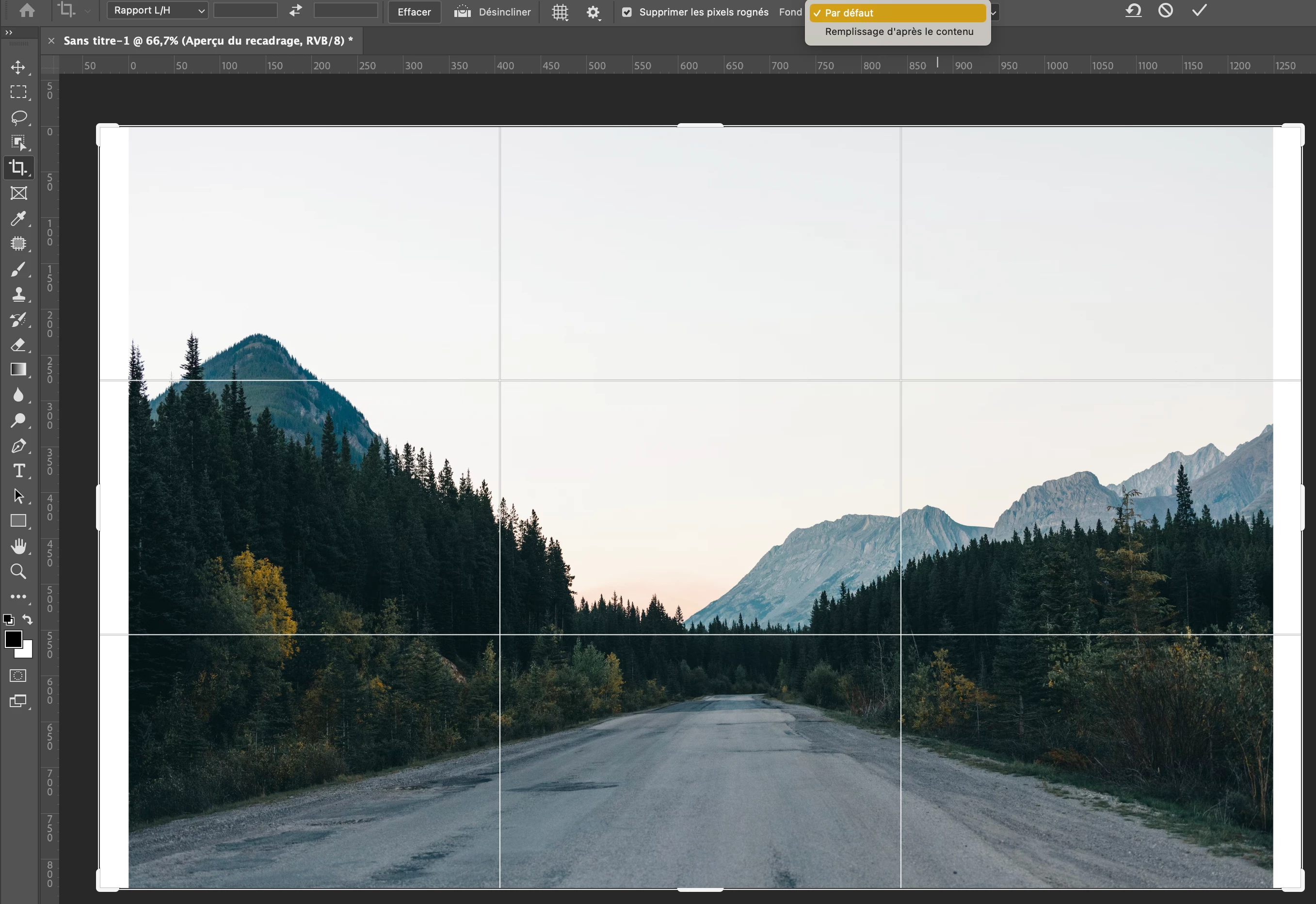
Task: Cancel the crop operation
Action: click(x=1165, y=10)
